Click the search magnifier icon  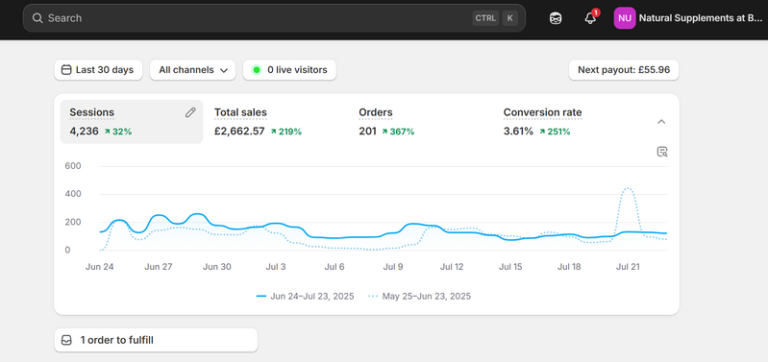[x=37, y=18]
